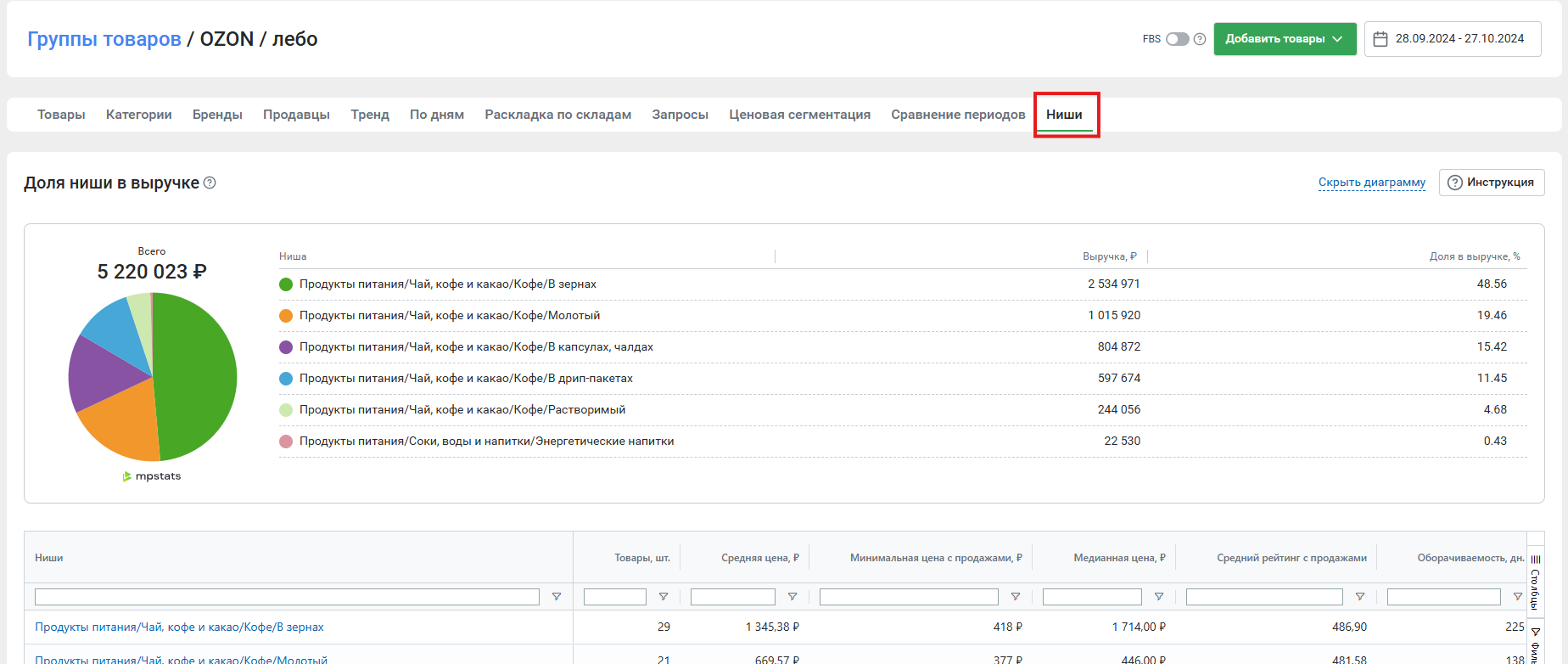Go to Группы товаров breadcrumb link
Image resolution: width=1568 pixels, height=664 pixels.
click(x=104, y=39)
